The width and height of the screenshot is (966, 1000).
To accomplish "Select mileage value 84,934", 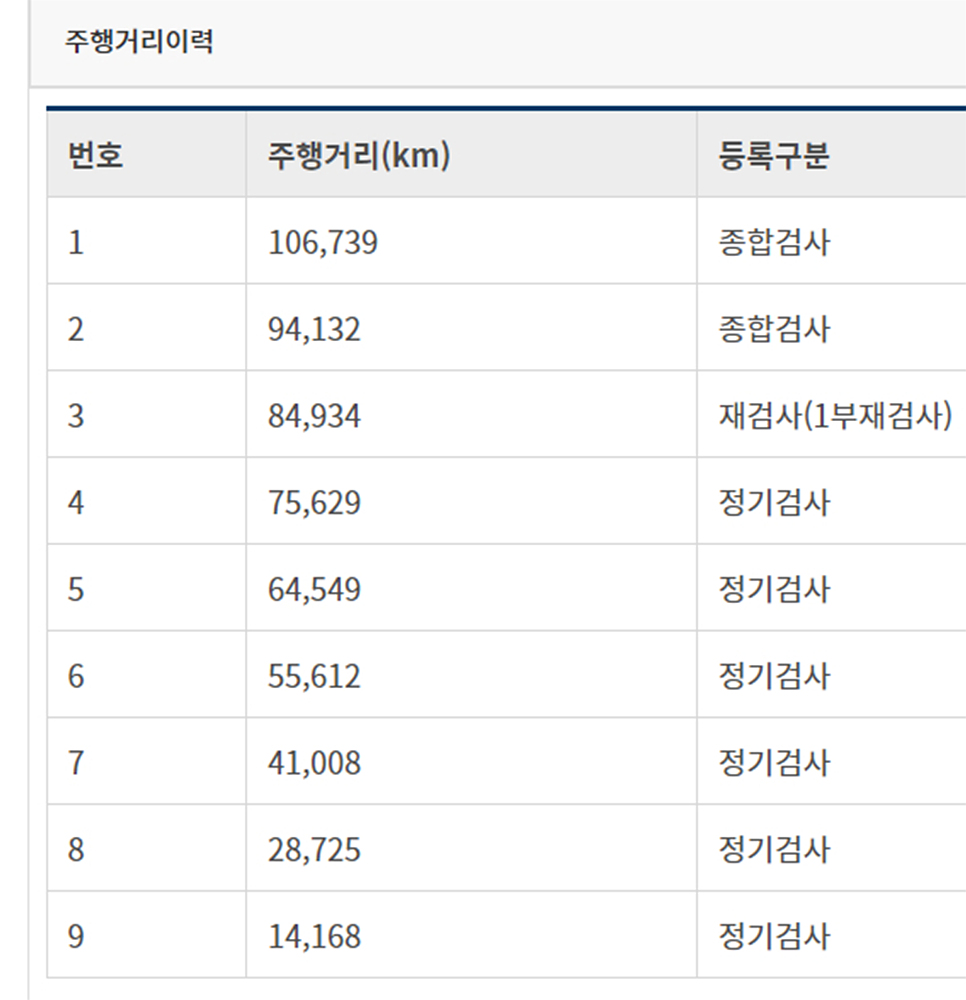I will 314,416.
